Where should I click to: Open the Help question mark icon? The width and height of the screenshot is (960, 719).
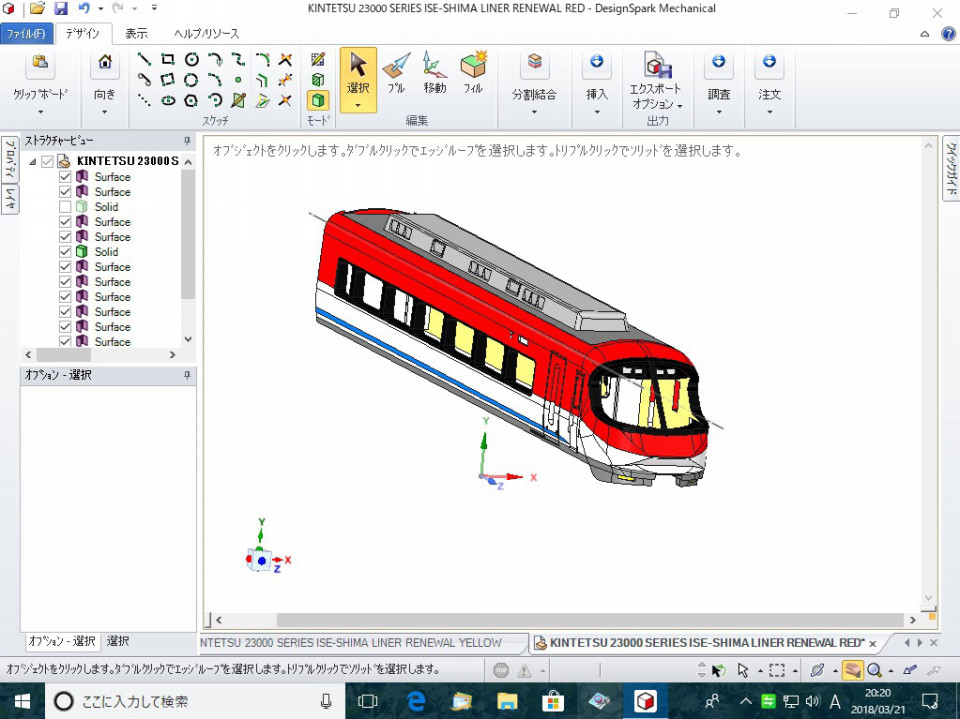click(948, 34)
